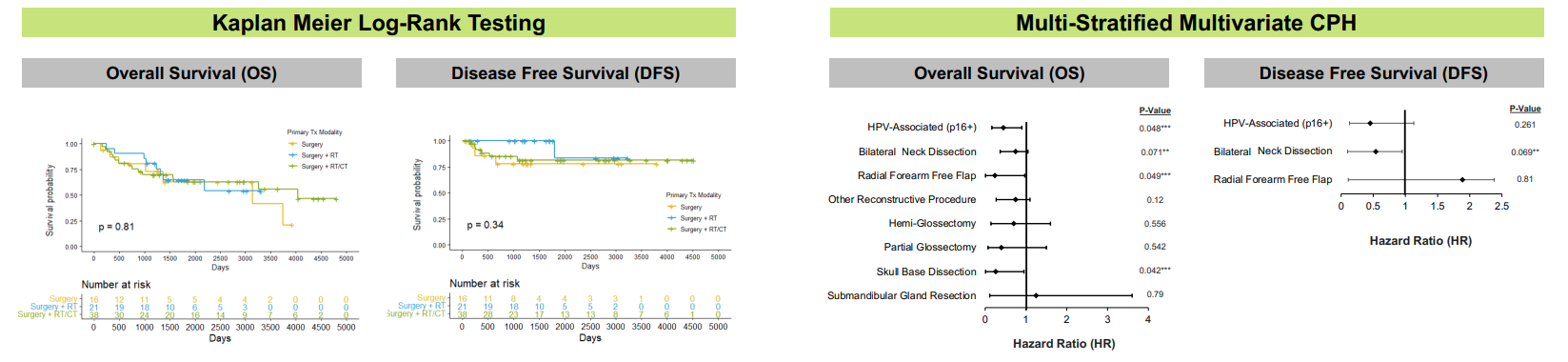Image resolution: width=1568 pixels, height=362 pixels.
Task: Select the right Disease Free Survival (DFS) heading
Action: (x=1373, y=73)
